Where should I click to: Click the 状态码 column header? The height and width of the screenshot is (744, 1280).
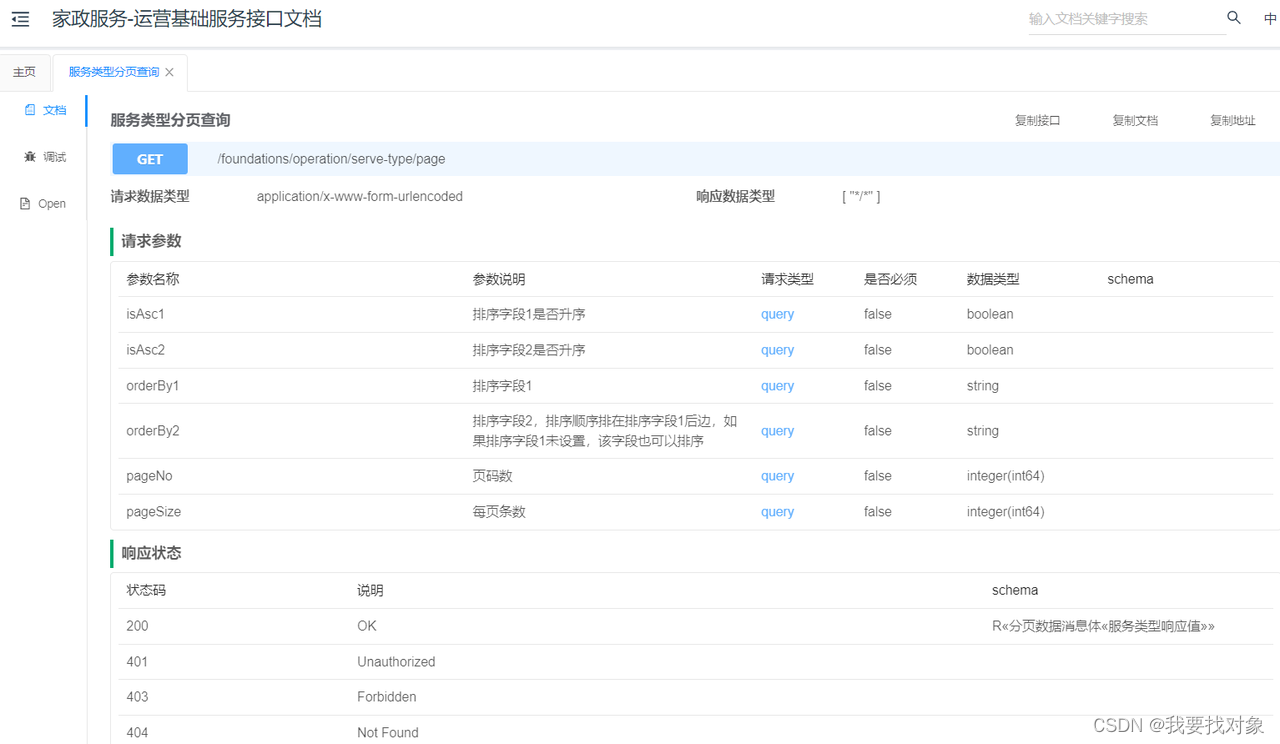click(146, 591)
